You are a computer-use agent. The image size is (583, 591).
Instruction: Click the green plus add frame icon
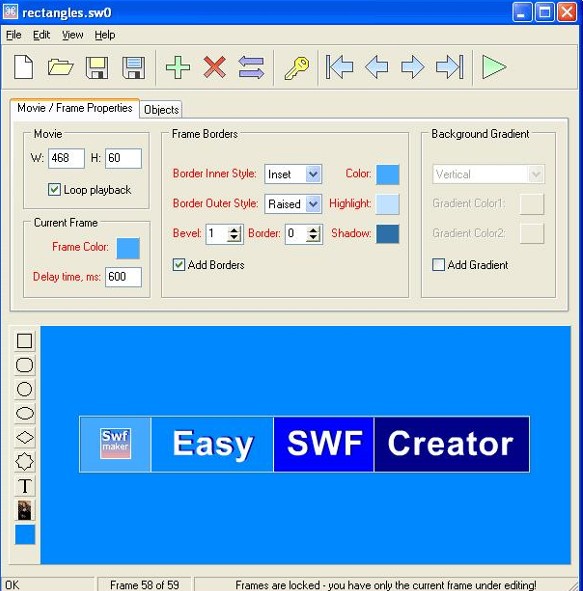point(178,67)
